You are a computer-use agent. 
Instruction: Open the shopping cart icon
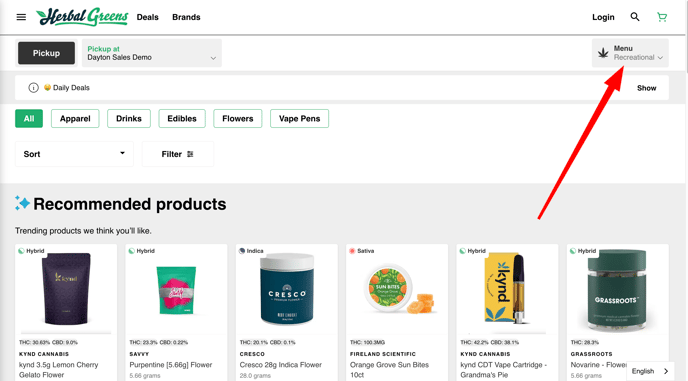[662, 17]
